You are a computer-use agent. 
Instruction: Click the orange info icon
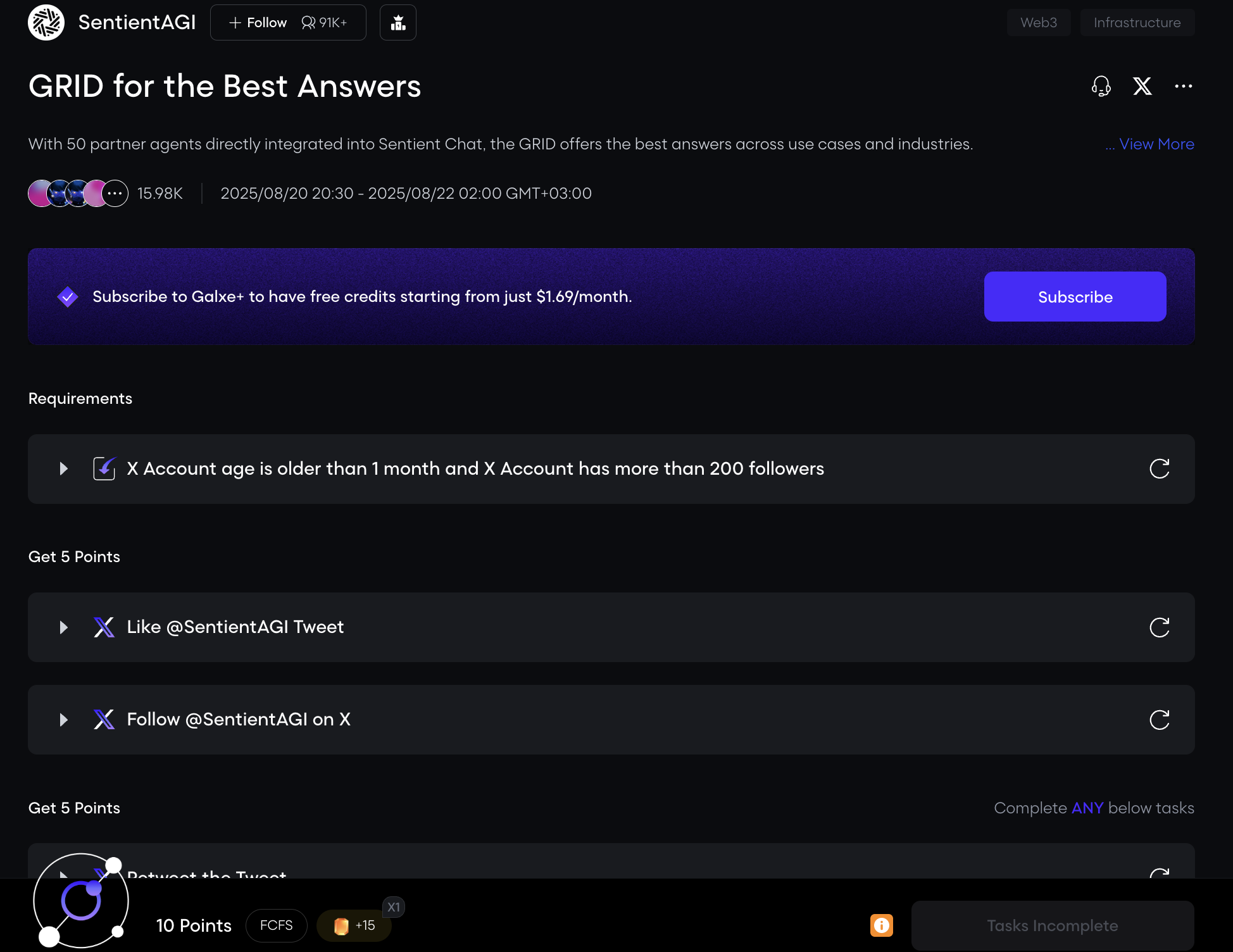pos(881,925)
